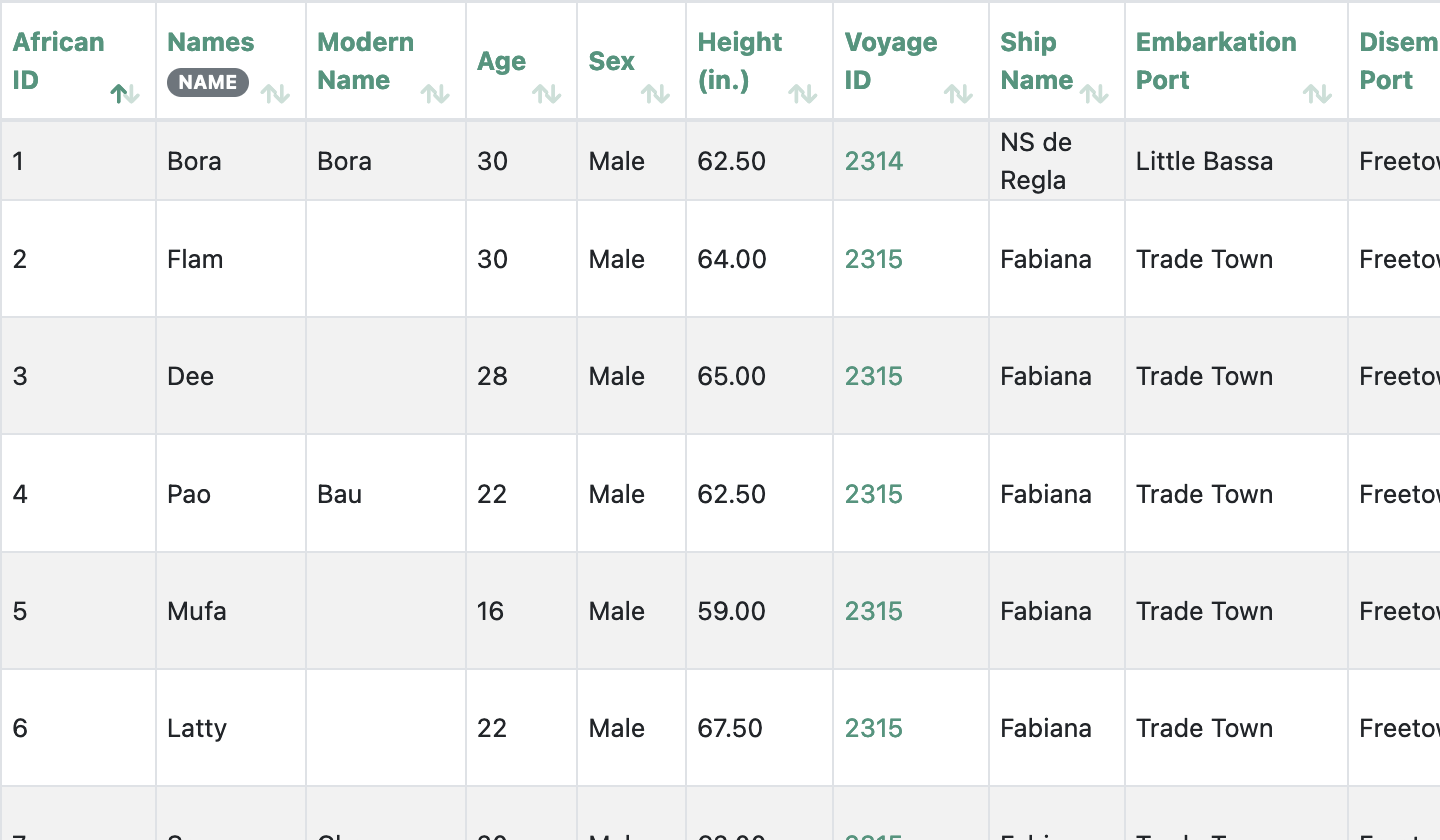
Task: Click Ship Name sort arrows icon
Action: 1094,94
